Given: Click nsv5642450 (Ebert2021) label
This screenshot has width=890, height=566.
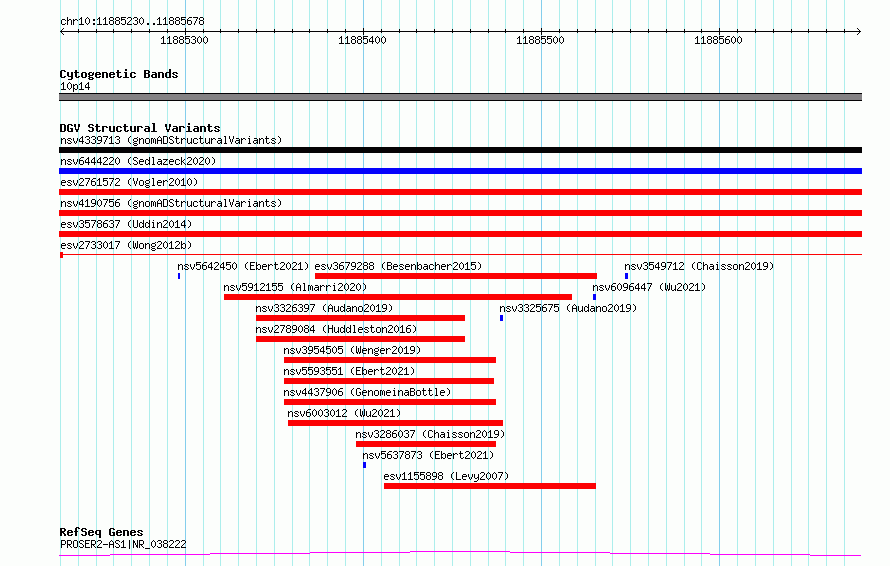Looking at the screenshot, I should 243,266.
